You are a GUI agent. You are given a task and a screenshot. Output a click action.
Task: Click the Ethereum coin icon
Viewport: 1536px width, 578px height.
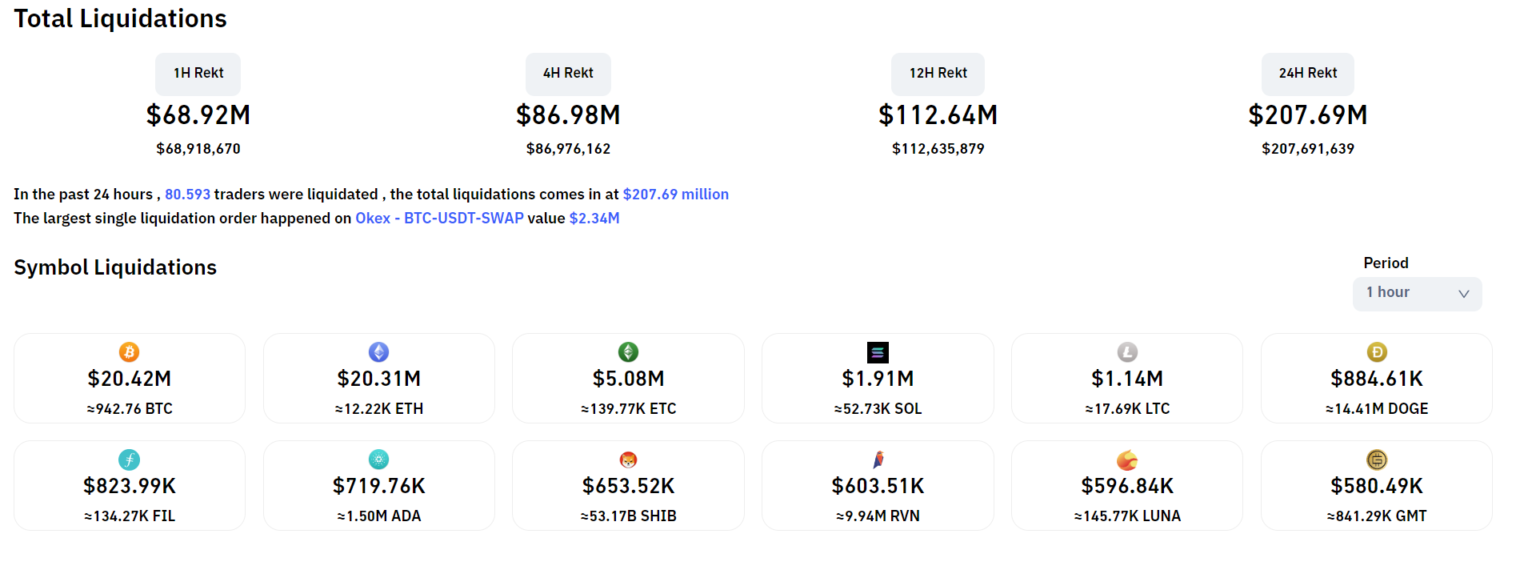coord(379,352)
